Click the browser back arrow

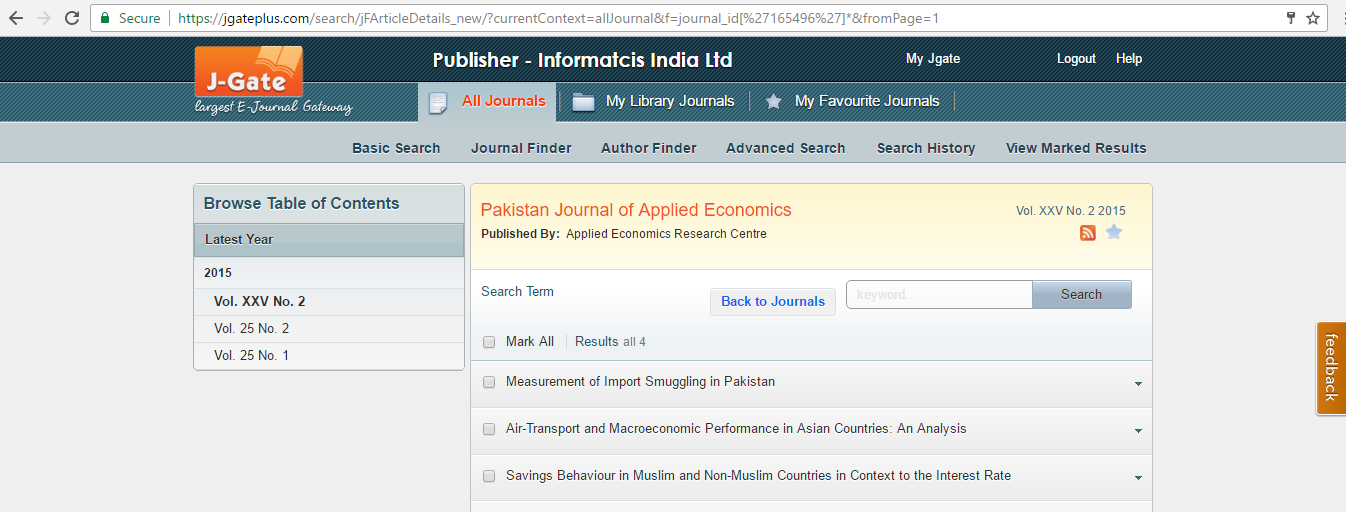point(16,18)
